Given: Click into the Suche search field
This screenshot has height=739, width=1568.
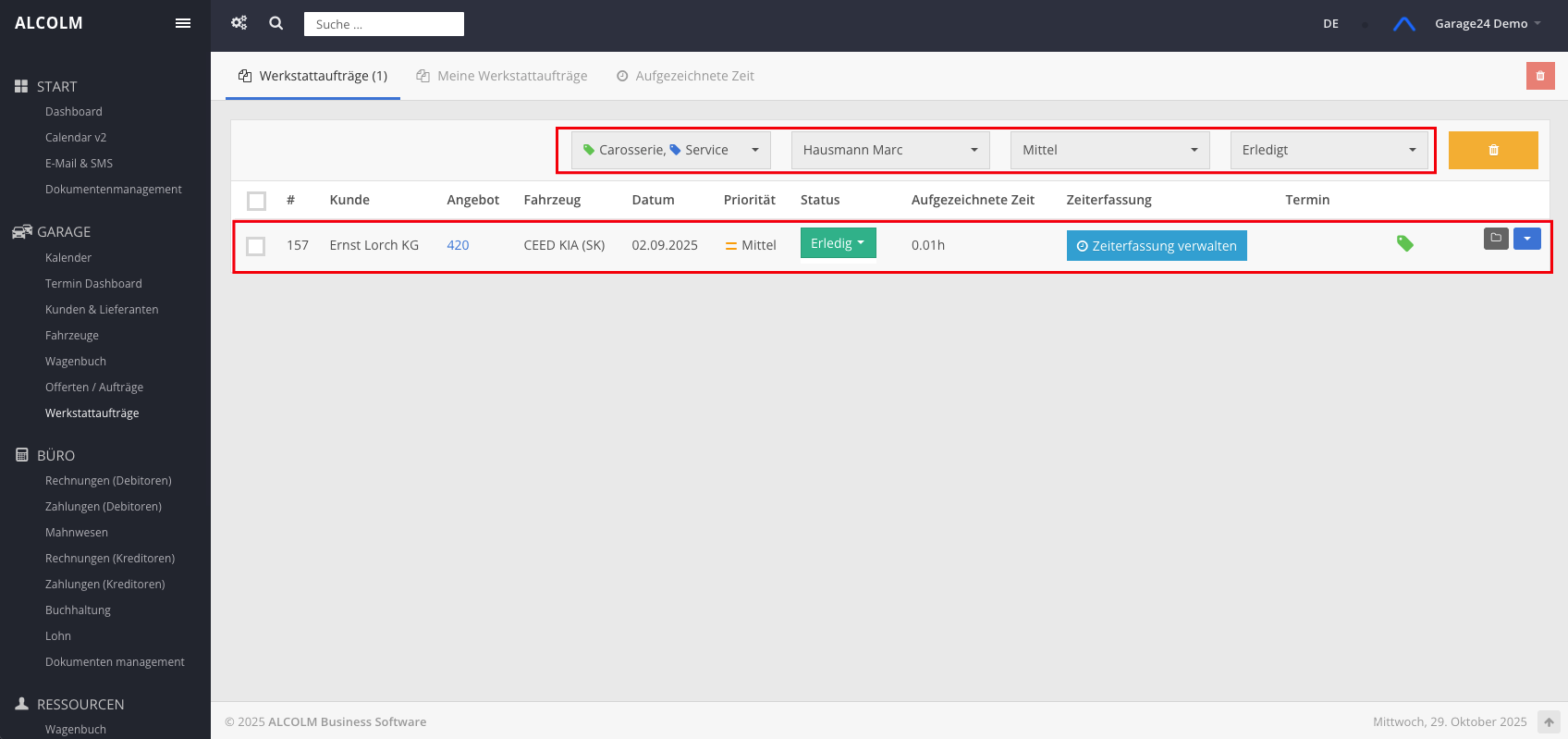Looking at the screenshot, I should [384, 24].
